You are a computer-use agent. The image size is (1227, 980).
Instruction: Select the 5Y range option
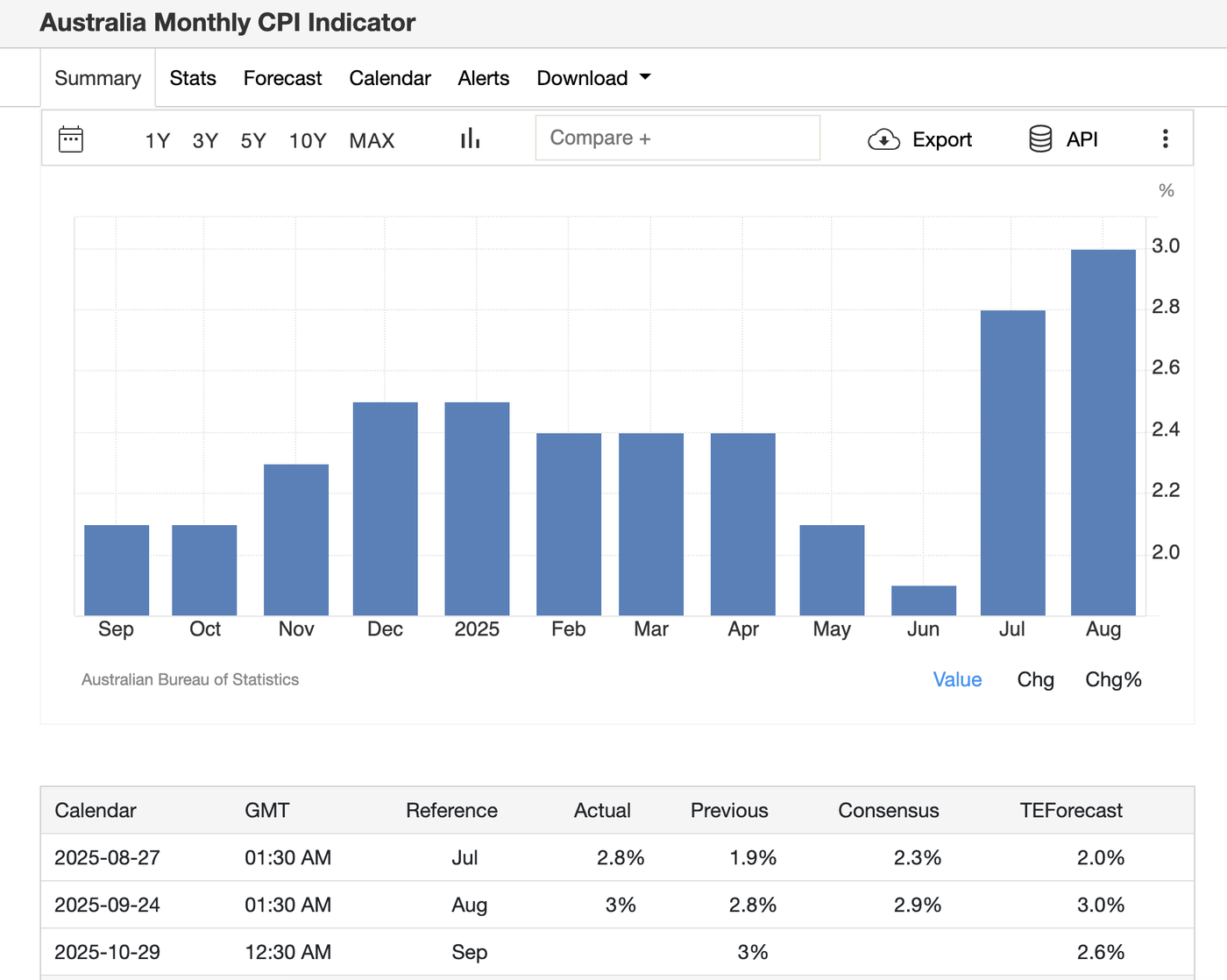click(x=252, y=140)
